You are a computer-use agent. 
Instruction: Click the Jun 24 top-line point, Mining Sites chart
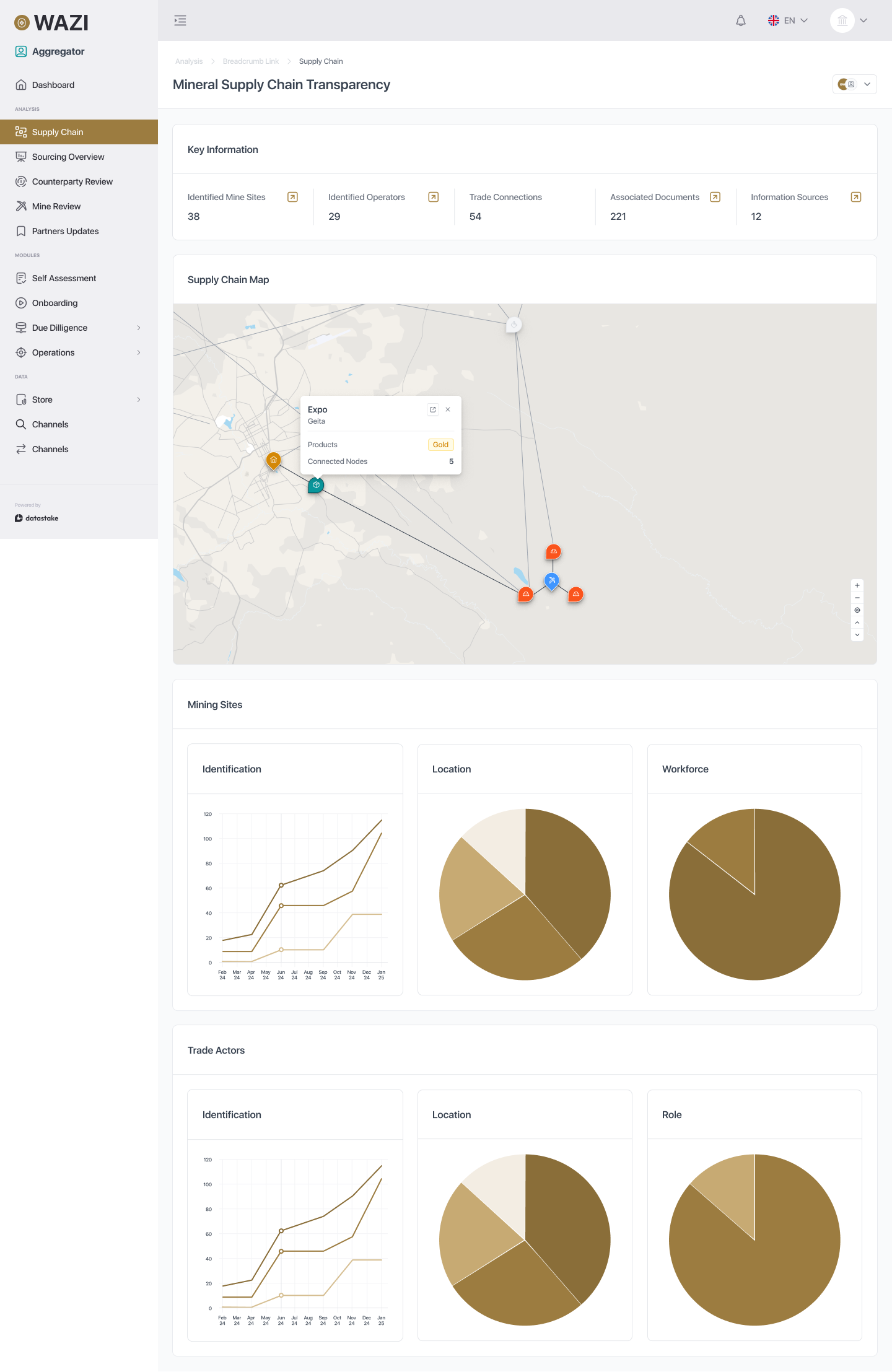281,885
